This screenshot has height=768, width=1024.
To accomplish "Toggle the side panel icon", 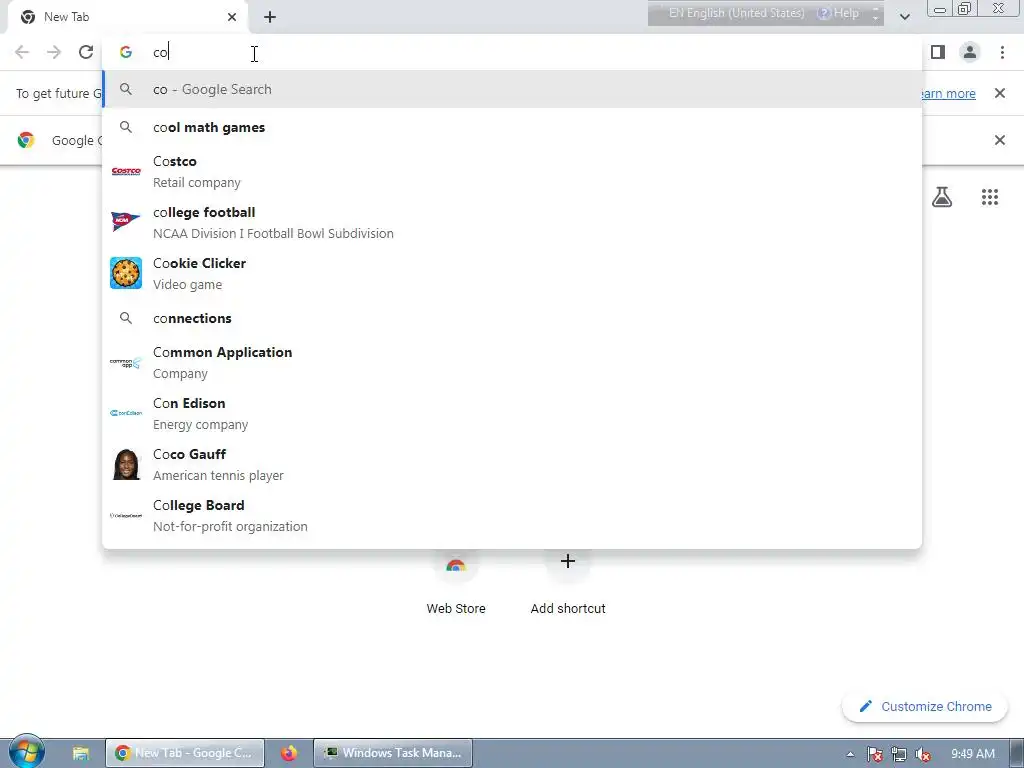I will [938, 52].
